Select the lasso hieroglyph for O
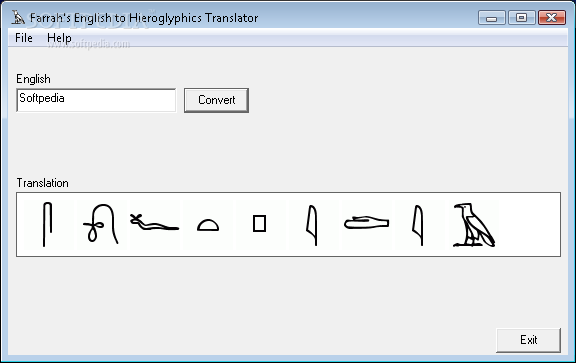 click(100, 224)
